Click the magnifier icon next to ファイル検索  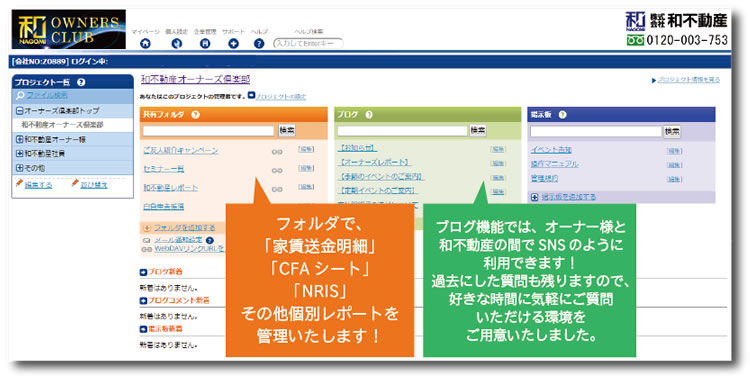pos(20,96)
